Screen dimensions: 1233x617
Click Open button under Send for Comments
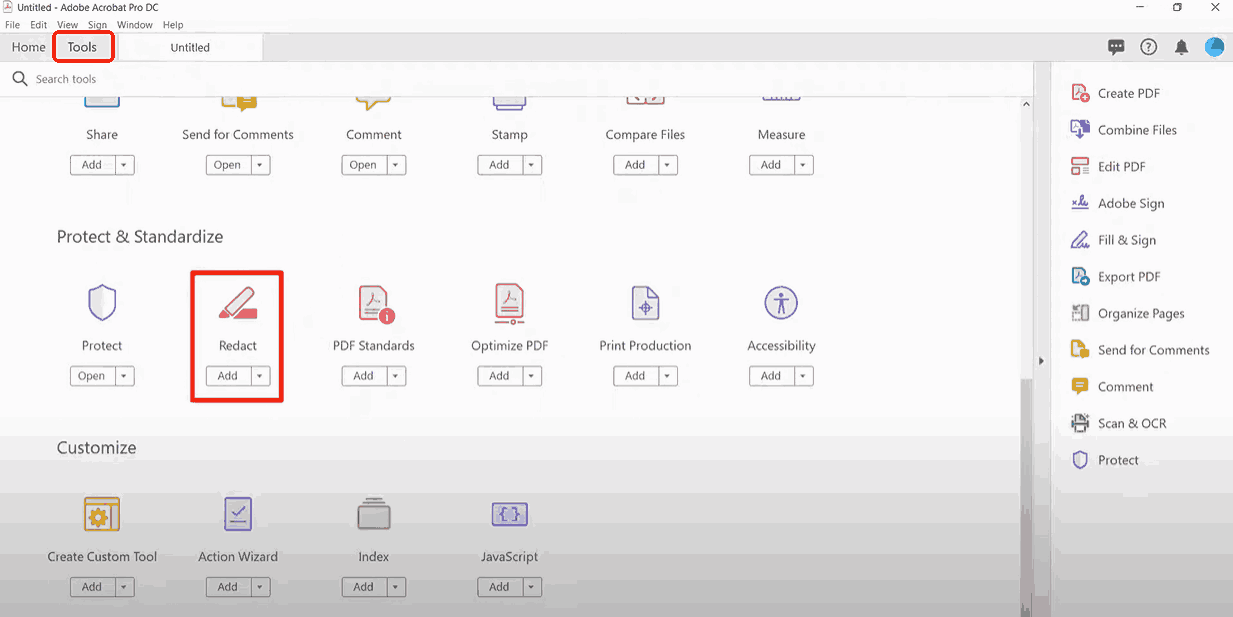[227, 165]
